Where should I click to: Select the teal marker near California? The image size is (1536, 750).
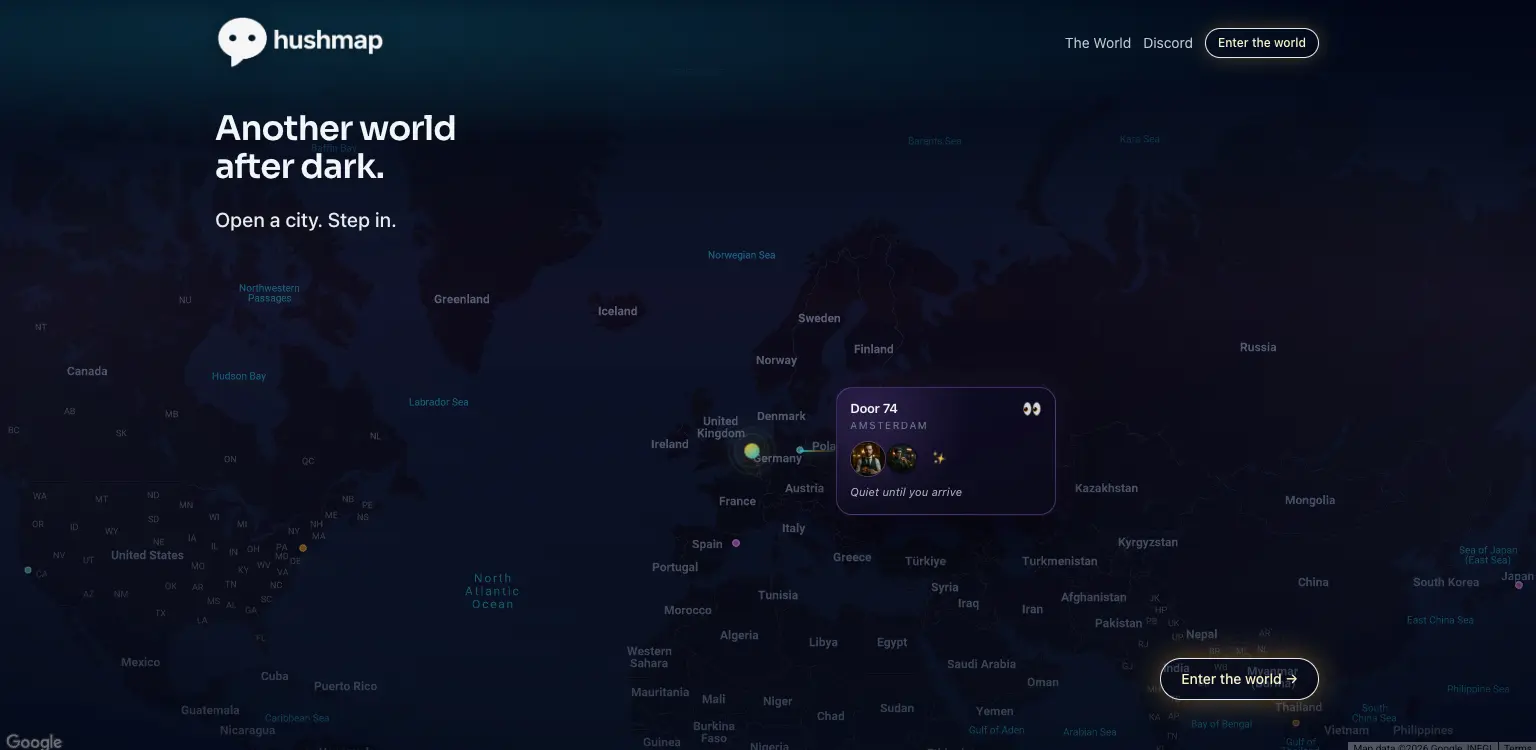coord(28,570)
